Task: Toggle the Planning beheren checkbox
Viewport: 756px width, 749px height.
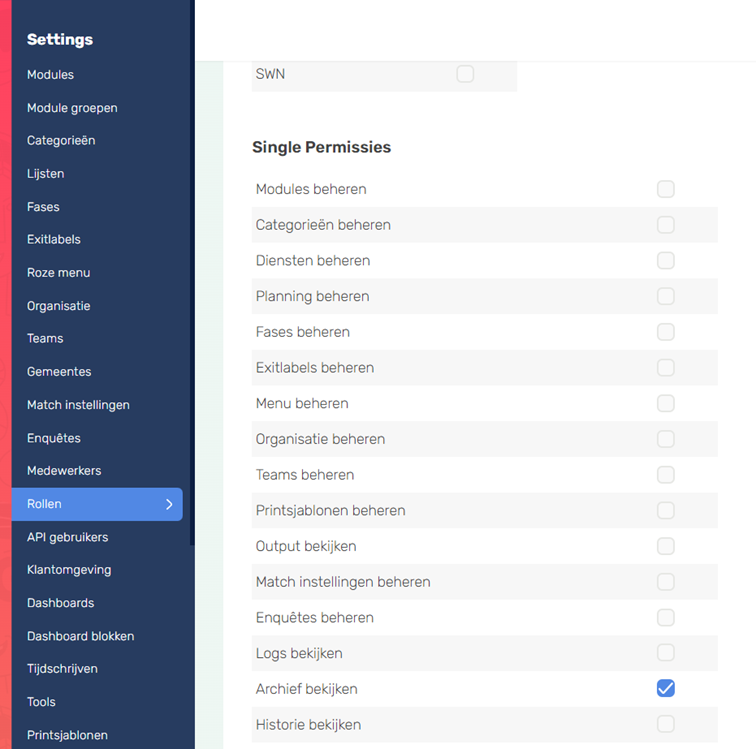Action: pos(665,296)
